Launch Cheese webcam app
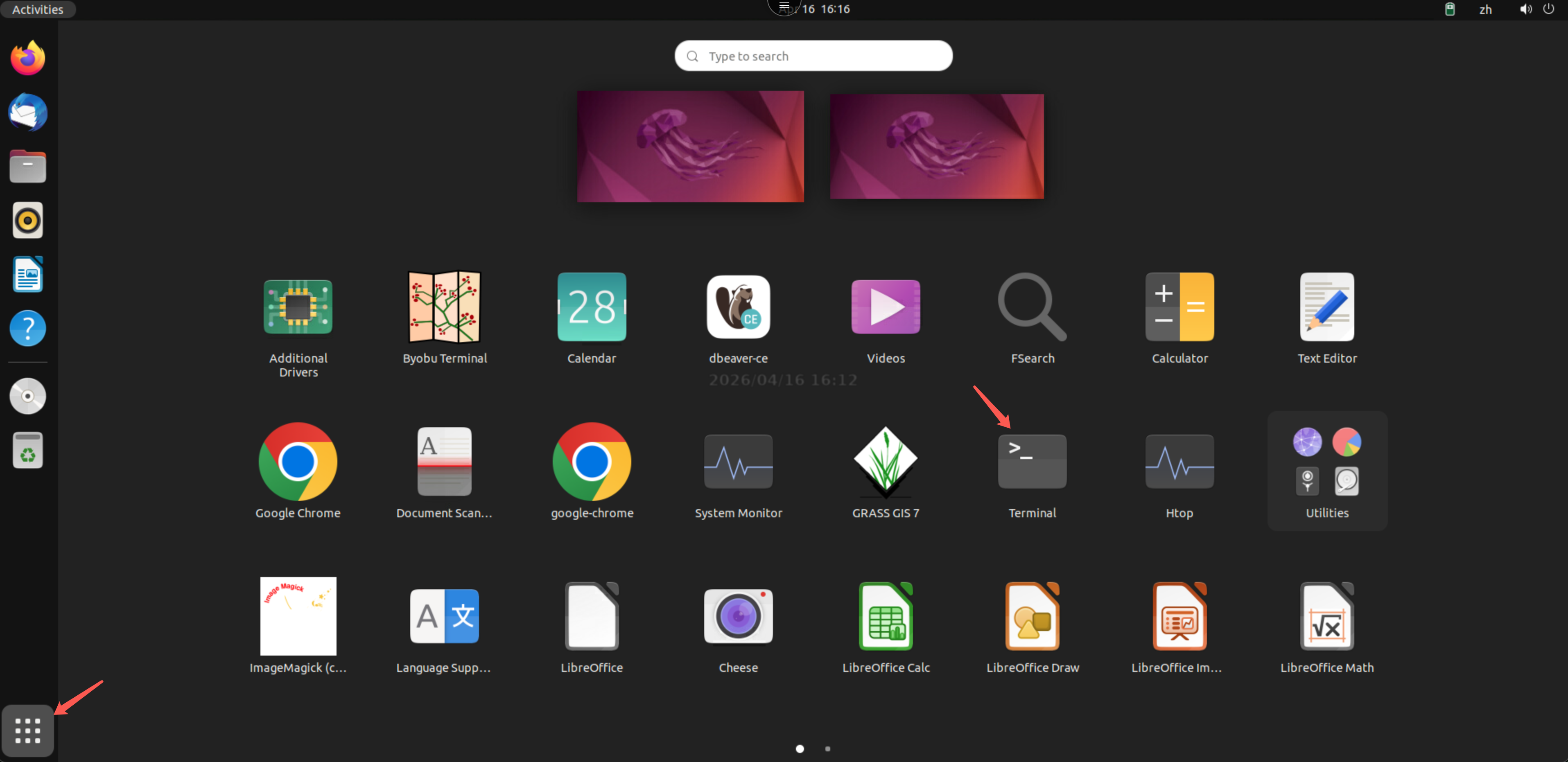The height and width of the screenshot is (762, 1568). pyautogui.click(x=738, y=617)
